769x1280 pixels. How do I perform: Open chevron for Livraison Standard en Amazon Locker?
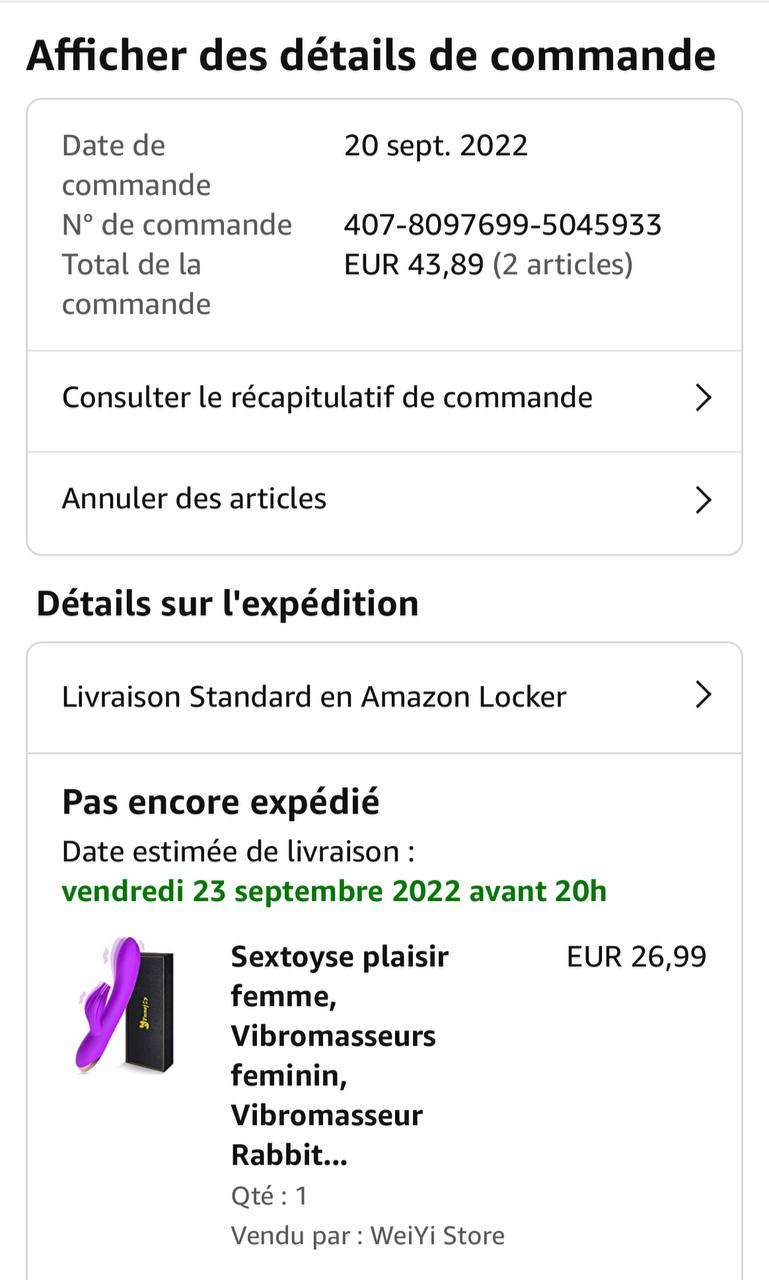click(x=703, y=696)
